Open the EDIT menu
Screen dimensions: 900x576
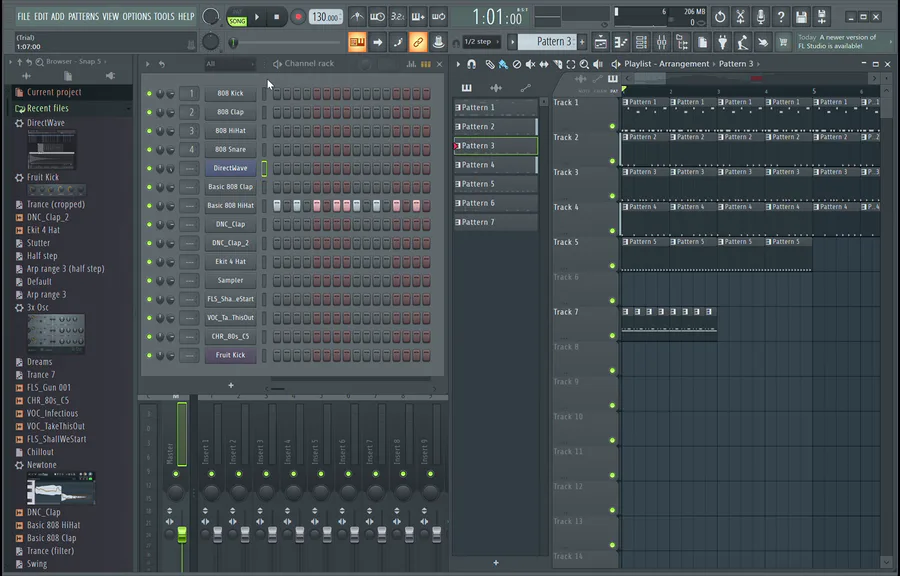click(41, 17)
